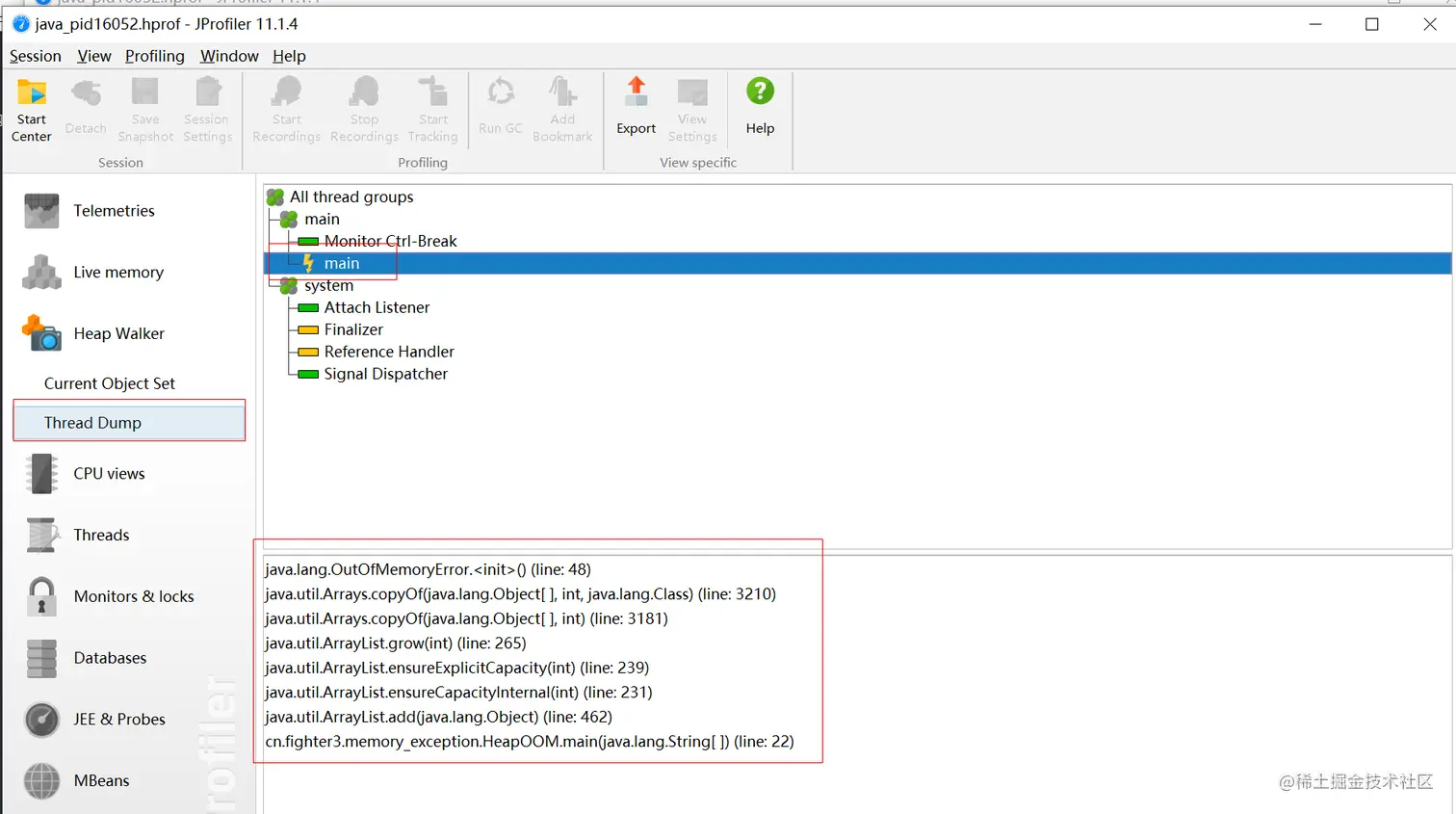Open the Session menu
1456x814 pixels.
point(36,56)
